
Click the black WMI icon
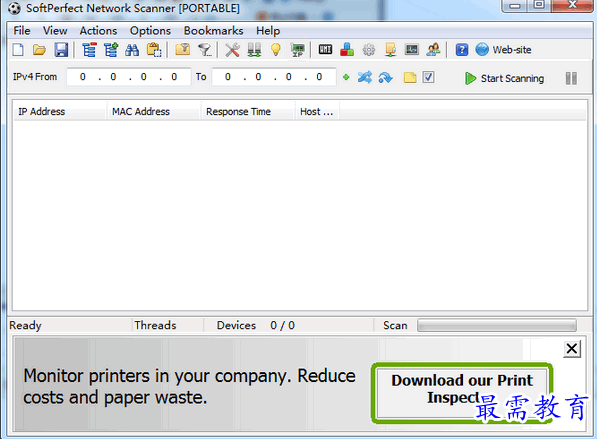click(x=325, y=49)
